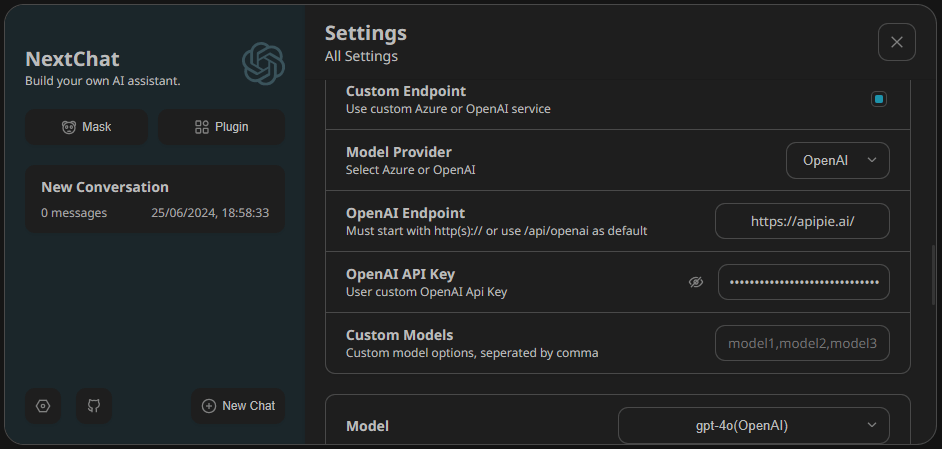The width and height of the screenshot is (942, 449).
Task: Click the OpenAI API Key password field
Action: click(803, 282)
